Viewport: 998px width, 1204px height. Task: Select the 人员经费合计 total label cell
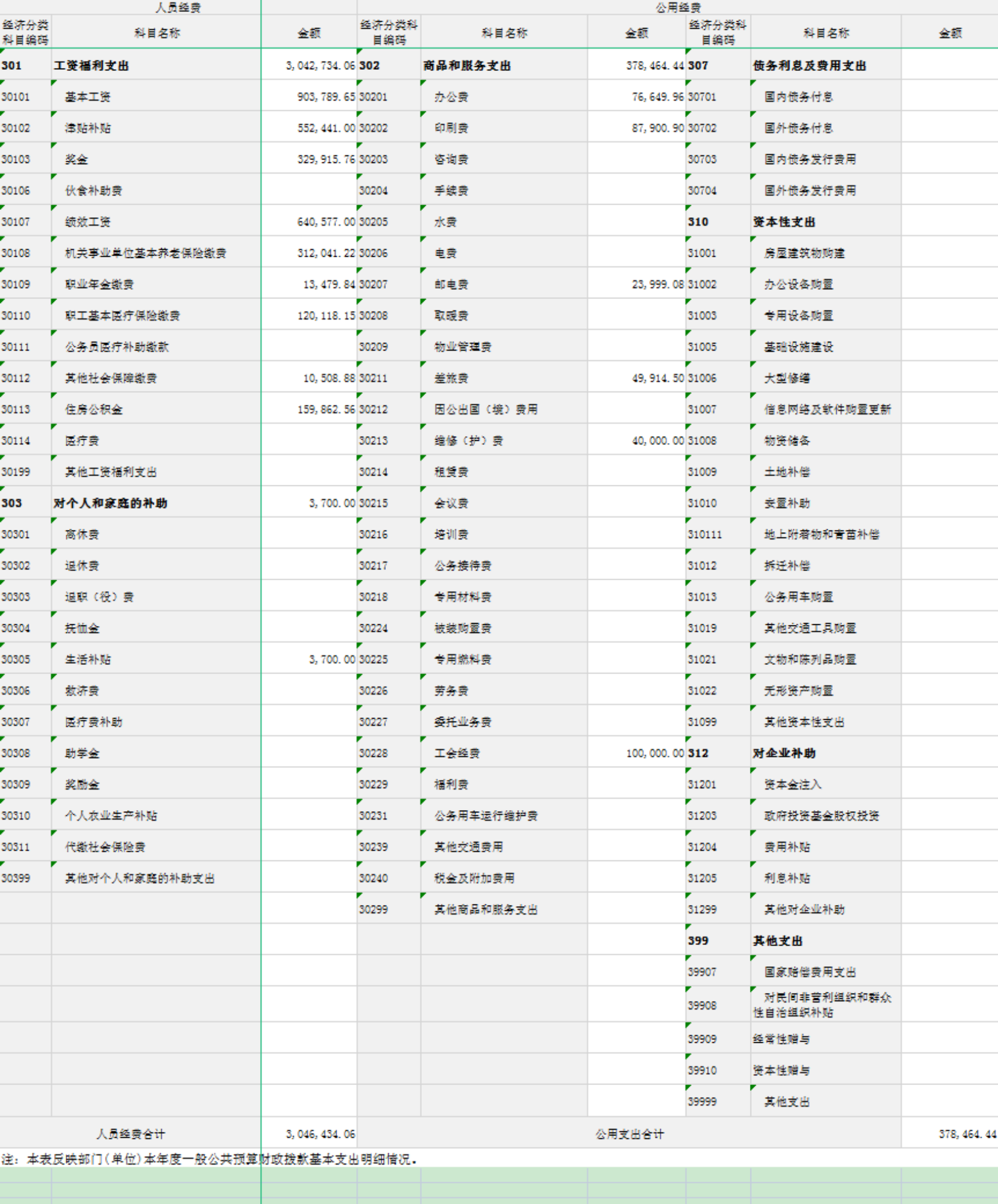click(x=130, y=1134)
